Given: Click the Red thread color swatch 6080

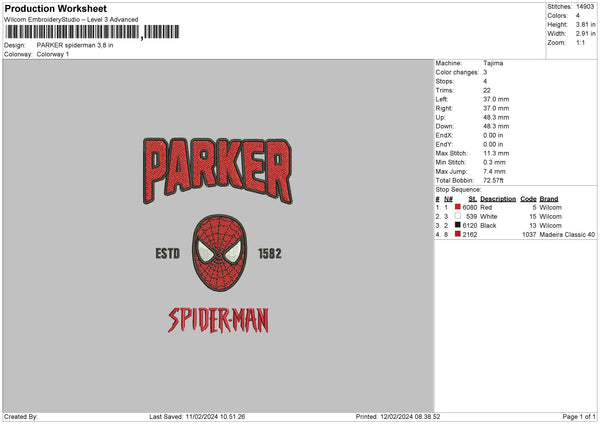Looking at the screenshot, I should [457, 207].
